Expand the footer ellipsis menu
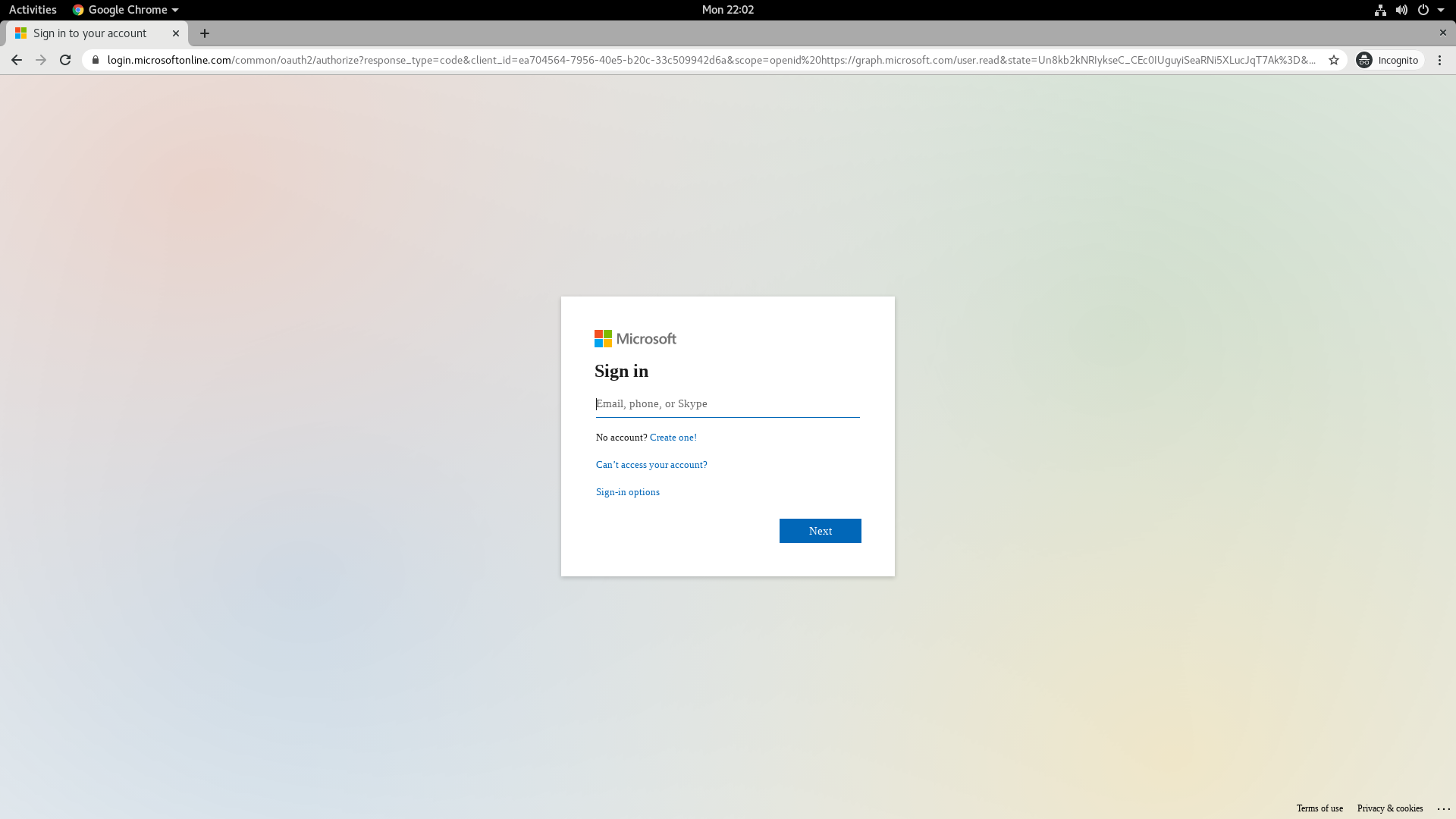The width and height of the screenshot is (1456, 819). pyautogui.click(x=1443, y=808)
